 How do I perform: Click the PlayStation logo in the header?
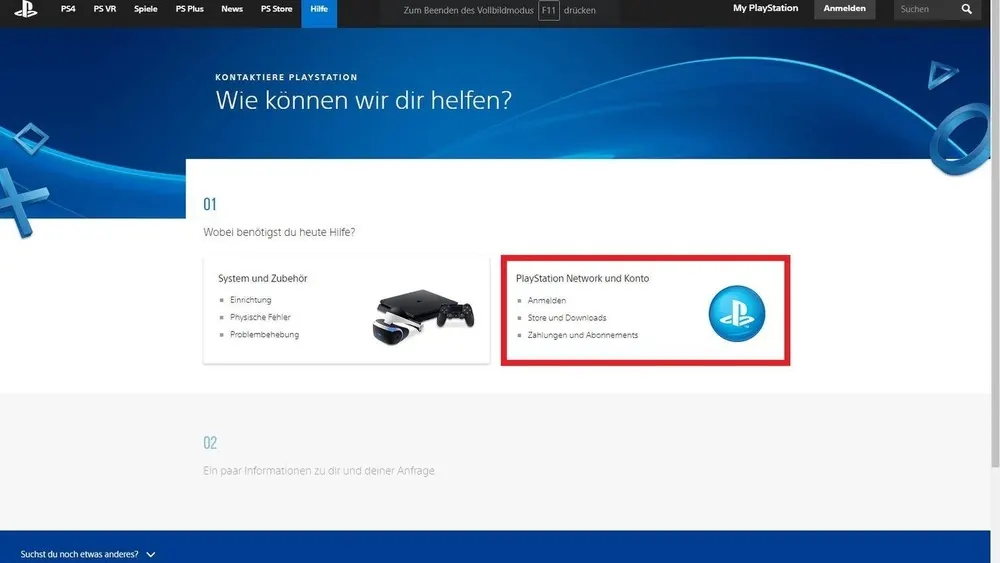click(26, 9)
